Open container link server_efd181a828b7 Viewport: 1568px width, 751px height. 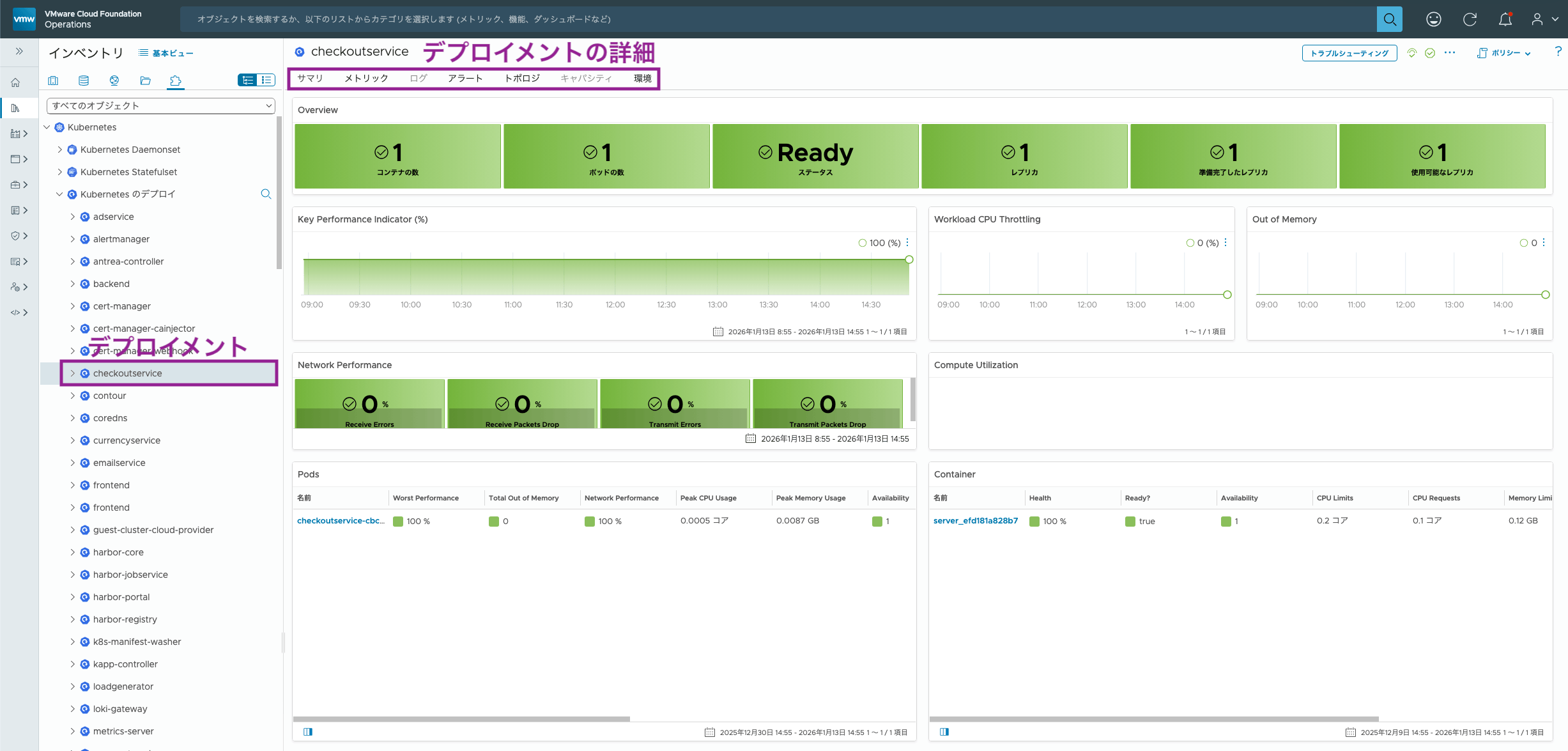pyautogui.click(x=976, y=521)
